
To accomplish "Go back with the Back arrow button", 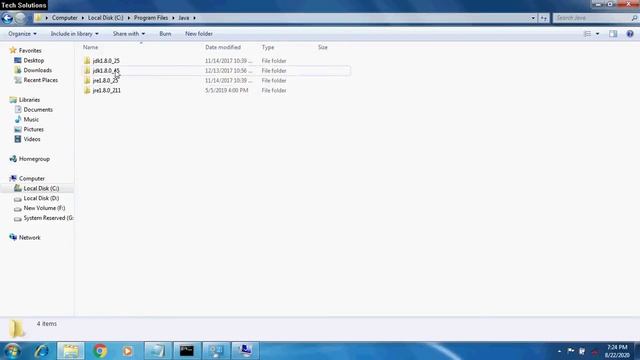I will 7,18.
